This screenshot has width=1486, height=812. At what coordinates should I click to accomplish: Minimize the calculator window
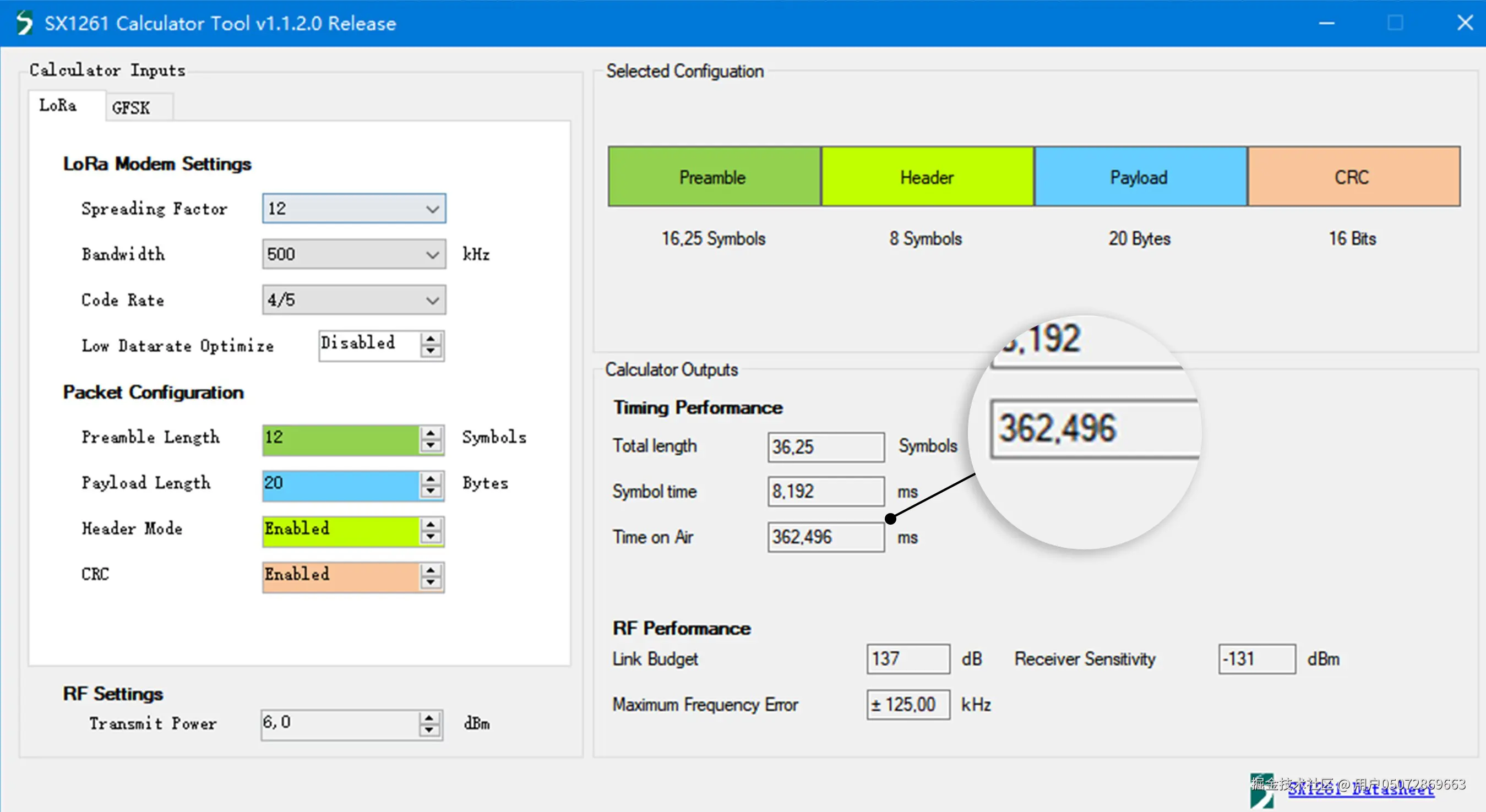(x=1326, y=23)
